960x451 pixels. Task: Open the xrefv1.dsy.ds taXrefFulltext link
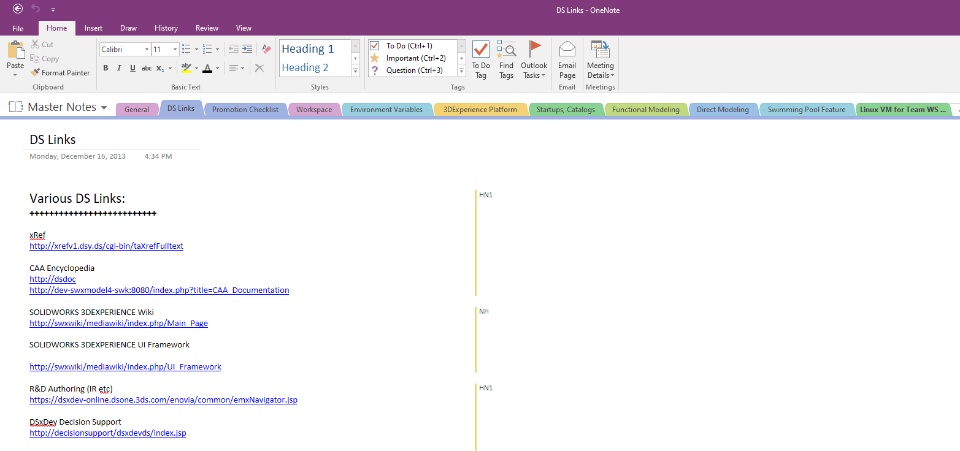point(107,246)
